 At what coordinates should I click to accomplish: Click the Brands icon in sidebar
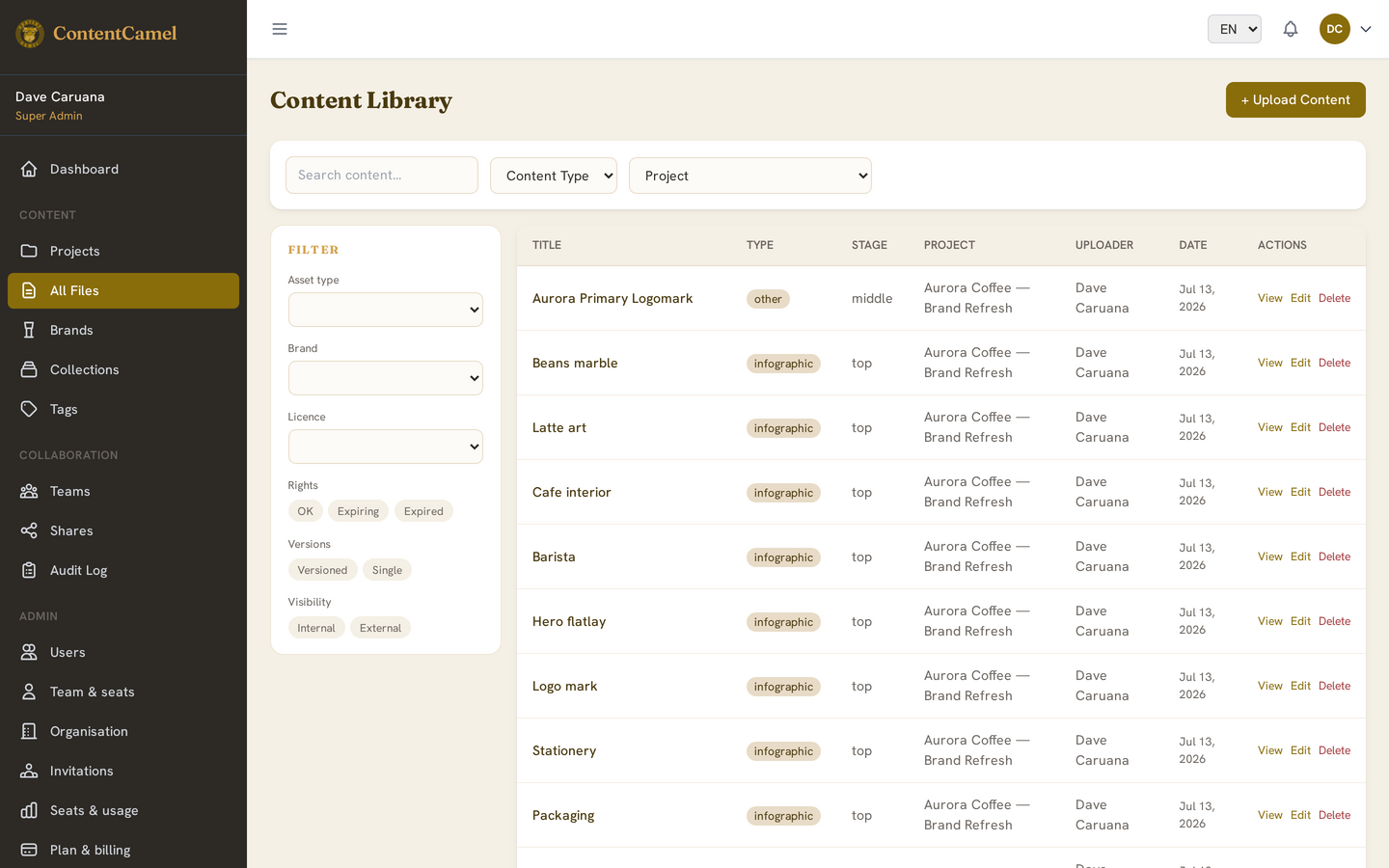(29, 330)
